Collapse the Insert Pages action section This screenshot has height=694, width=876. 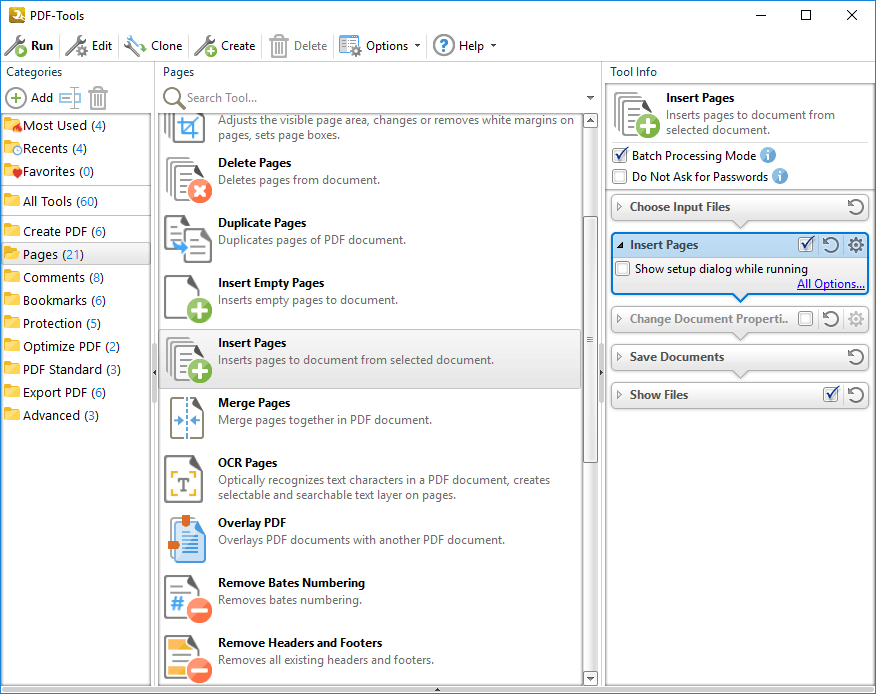pos(620,245)
